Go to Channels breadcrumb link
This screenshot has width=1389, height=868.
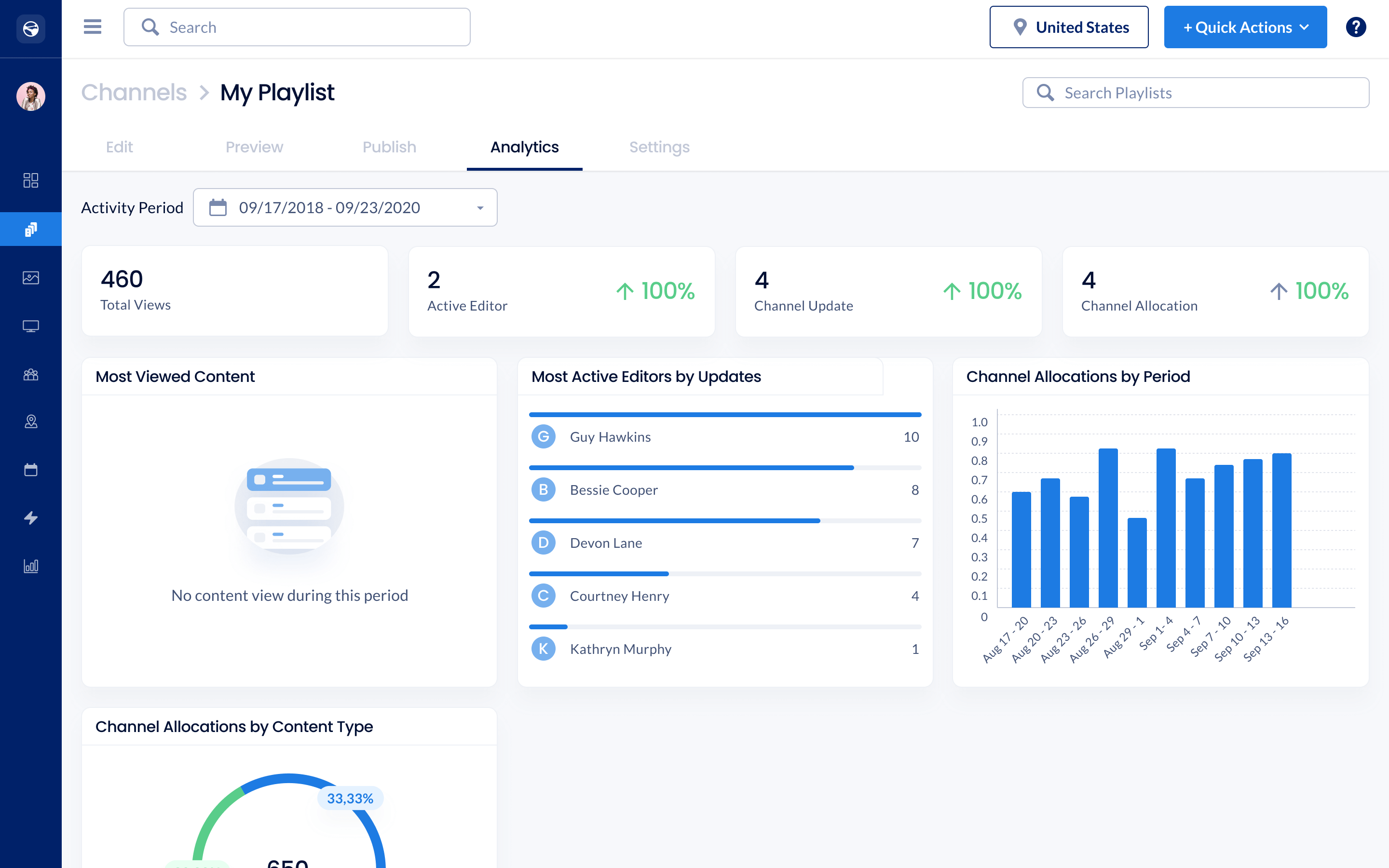click(x=134, y=93)
